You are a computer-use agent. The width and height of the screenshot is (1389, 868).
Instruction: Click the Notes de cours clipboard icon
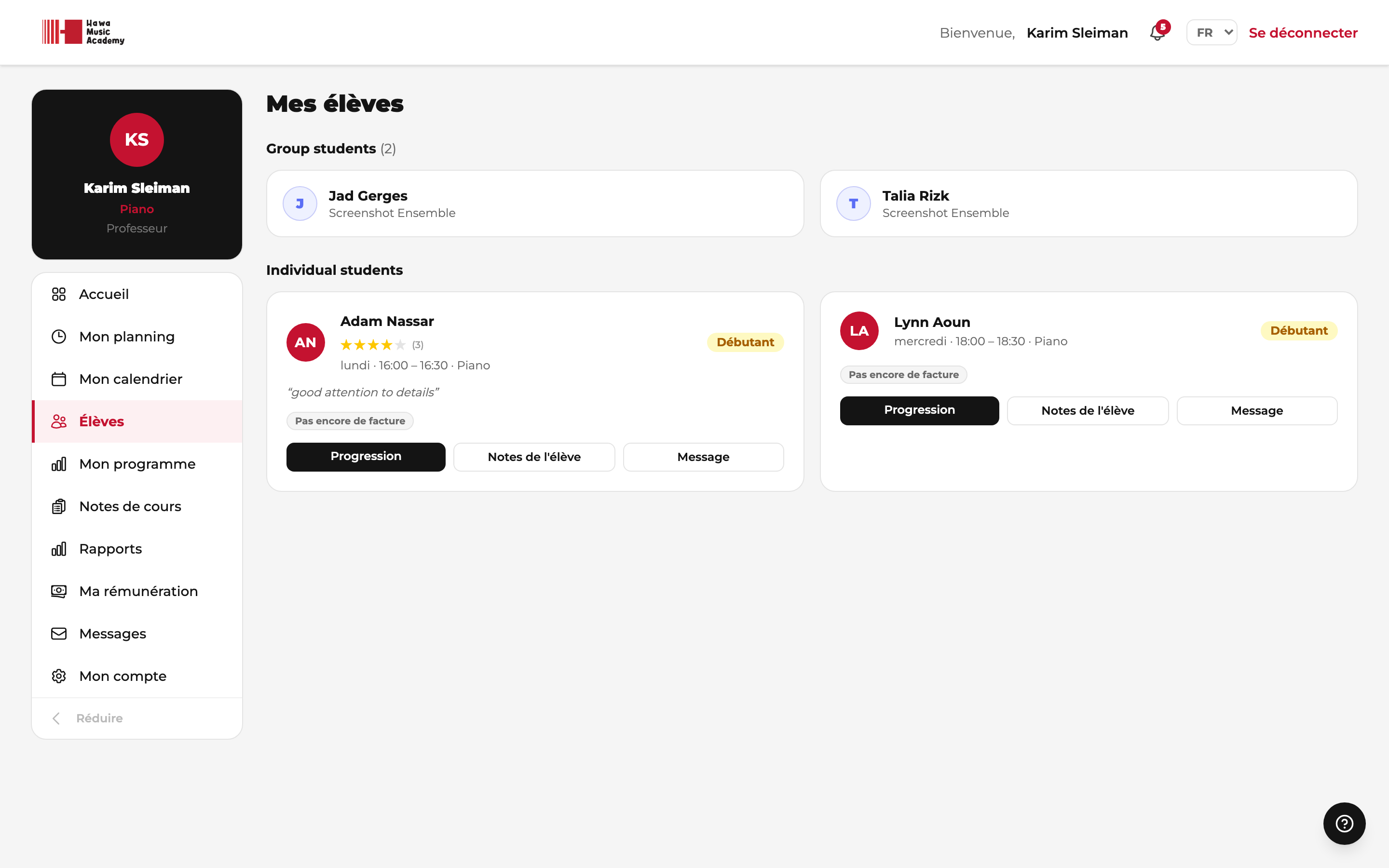pos(58,506)
